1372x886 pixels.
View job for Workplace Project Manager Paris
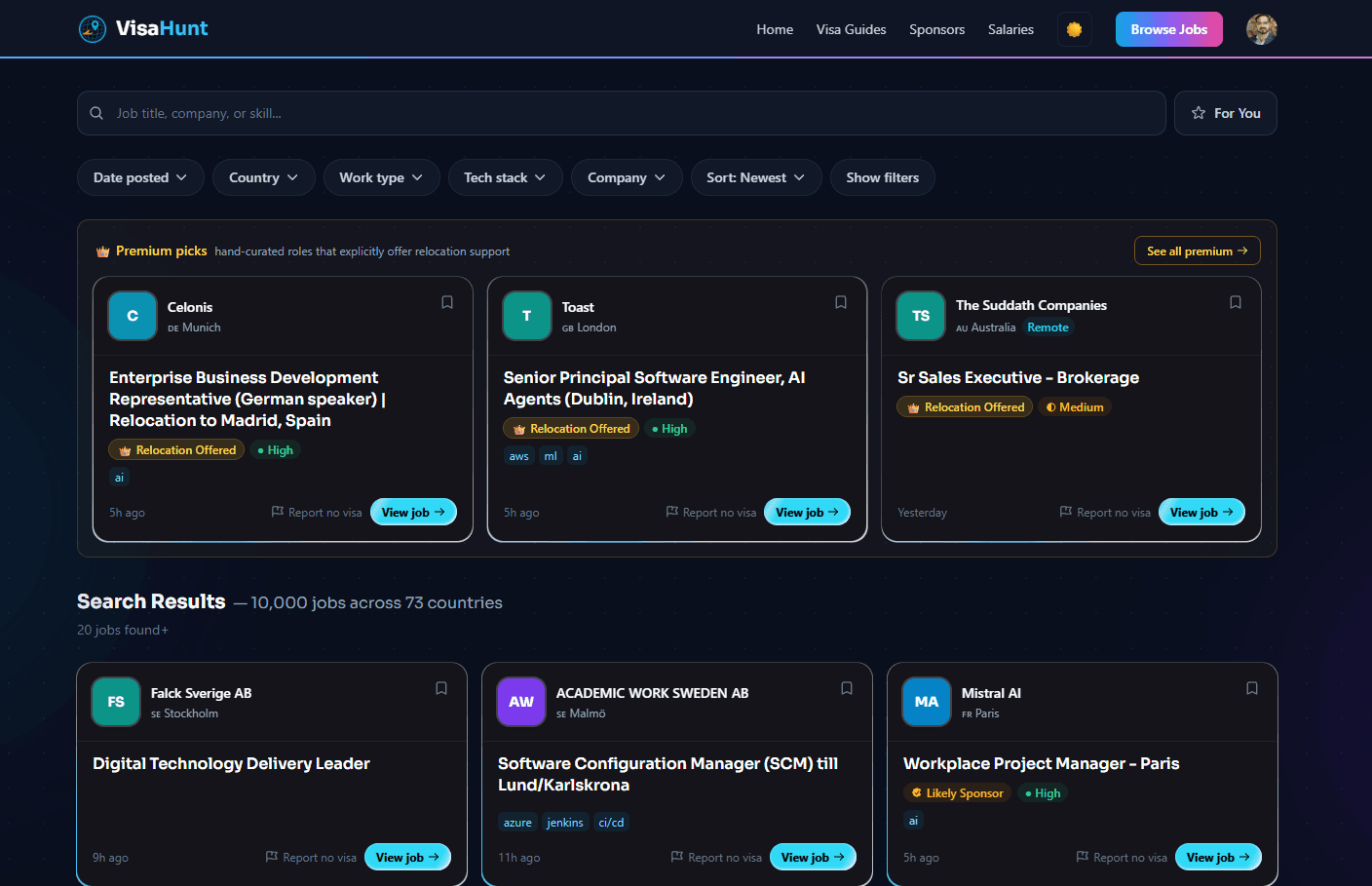point(1218,857)
